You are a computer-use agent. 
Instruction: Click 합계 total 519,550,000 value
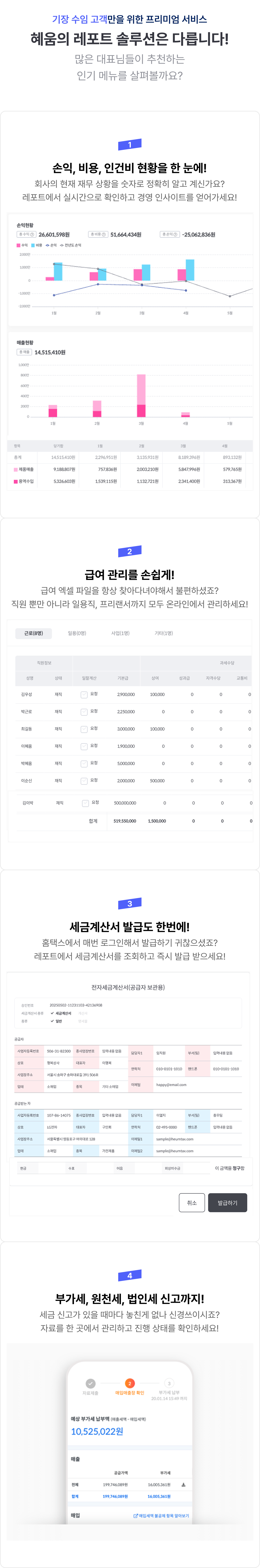[125, 821]
